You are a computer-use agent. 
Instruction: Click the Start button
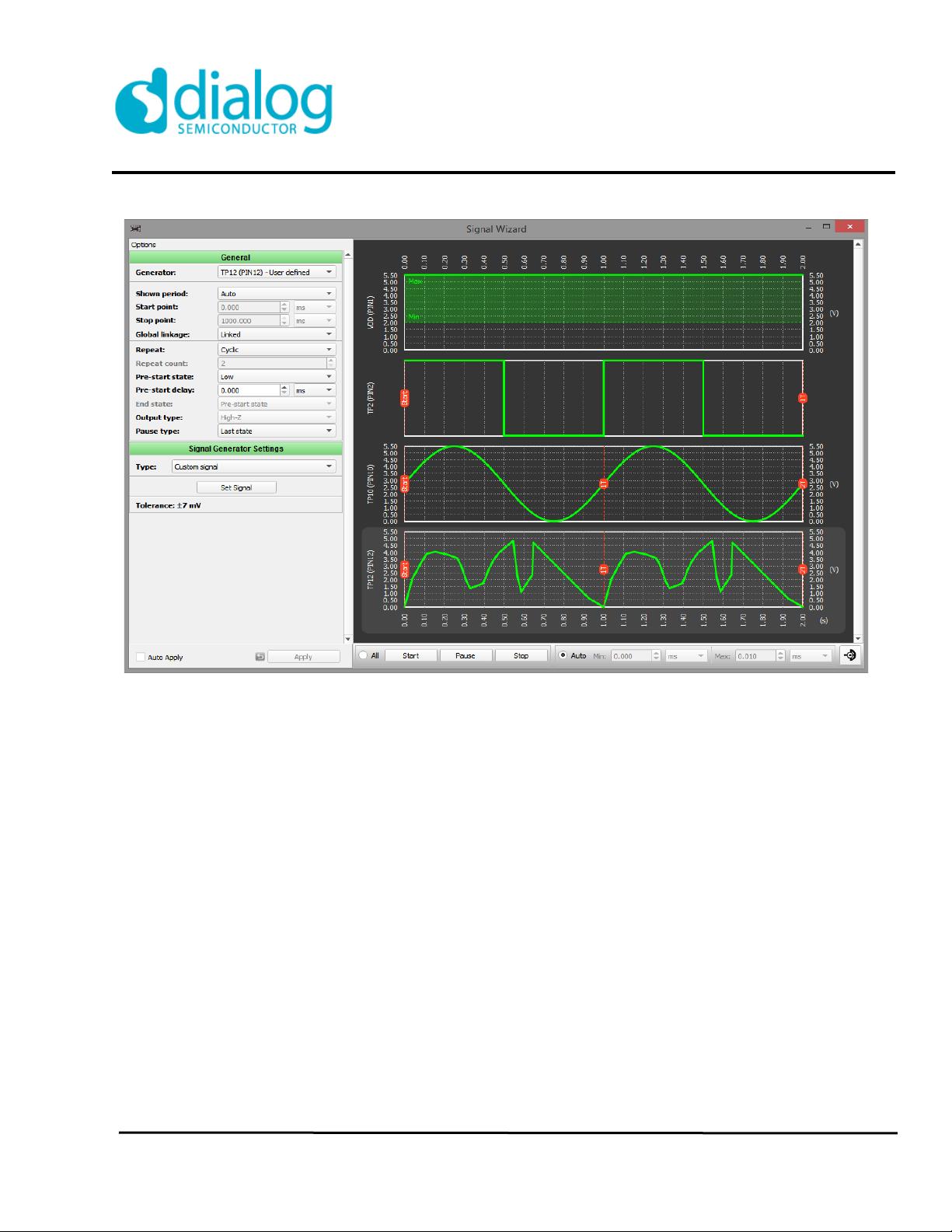click(x=411, y=655)
